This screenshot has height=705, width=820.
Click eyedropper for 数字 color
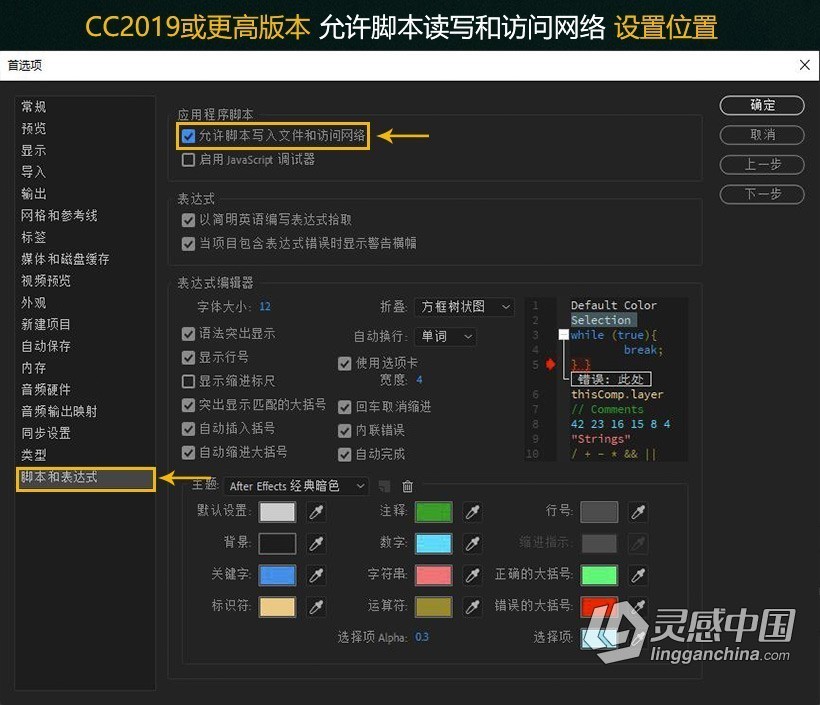472,544
